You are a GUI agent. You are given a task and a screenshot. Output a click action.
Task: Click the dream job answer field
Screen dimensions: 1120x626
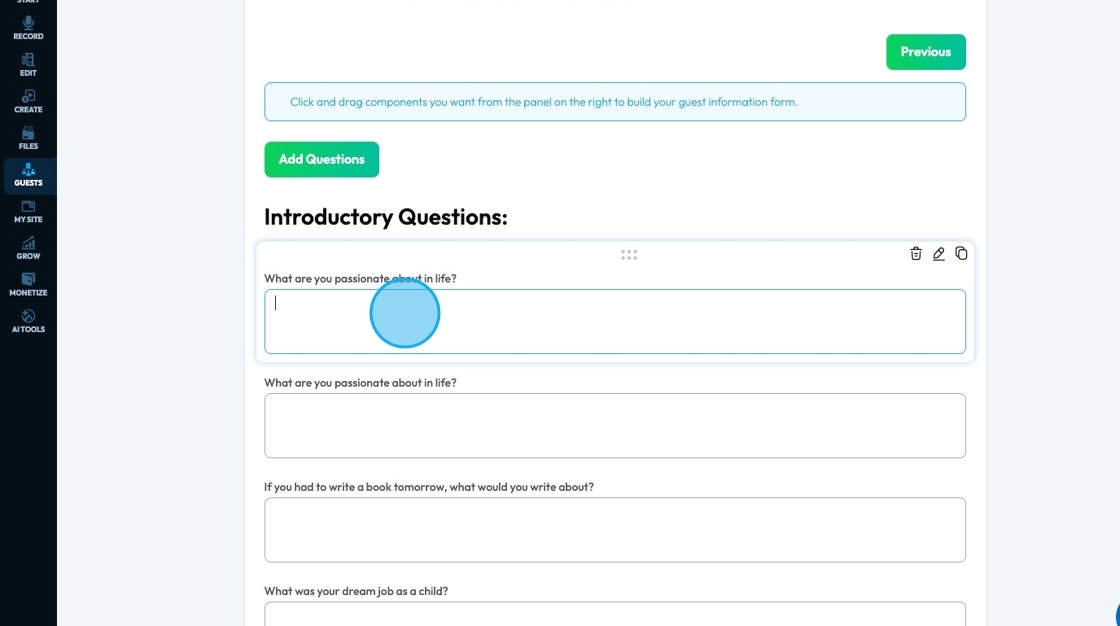[x=614, y=612]
